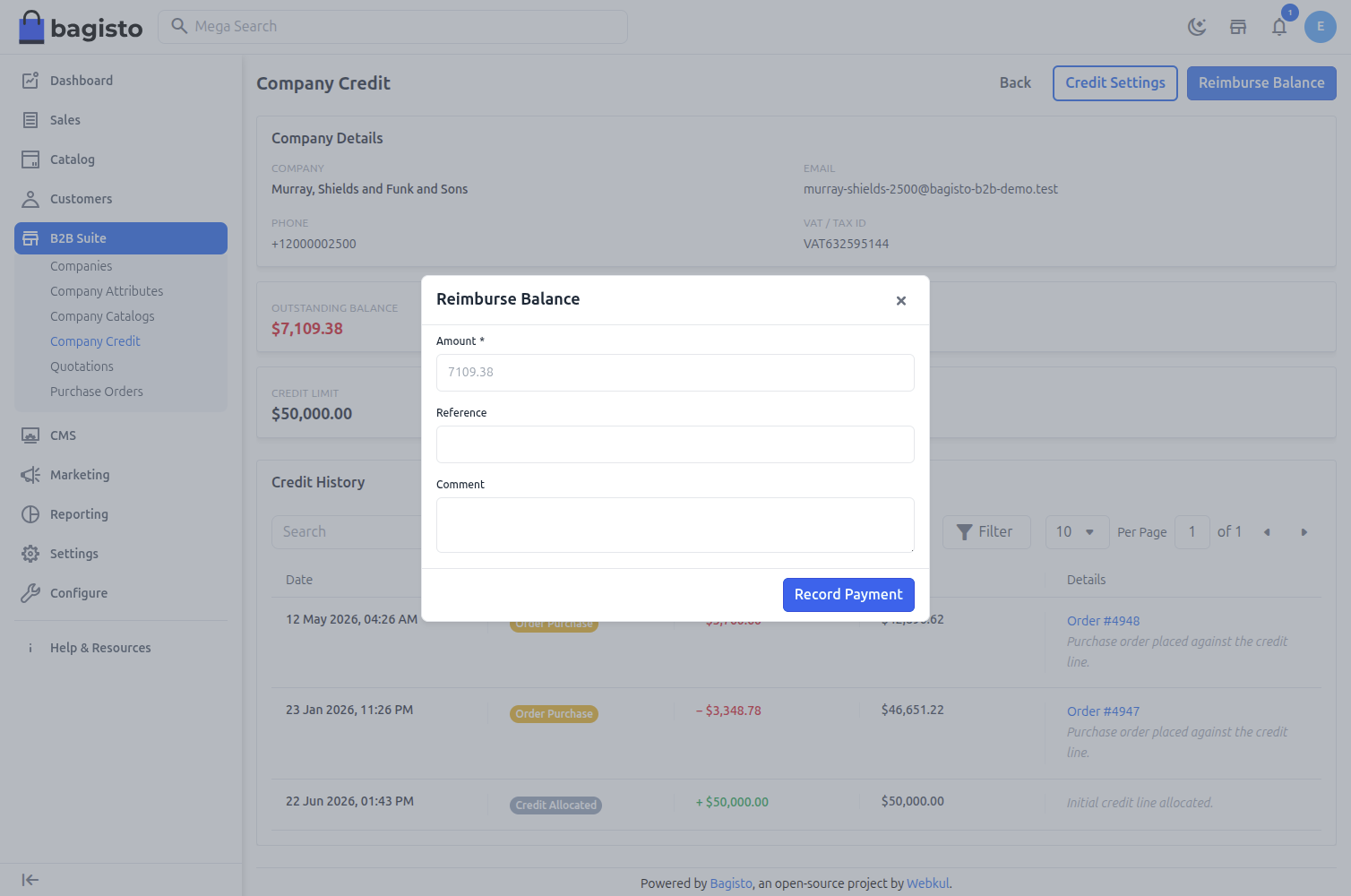Open Dashboard from the sidebar
This screenshot has height=896, width=1351.
[x=121, y=81]
